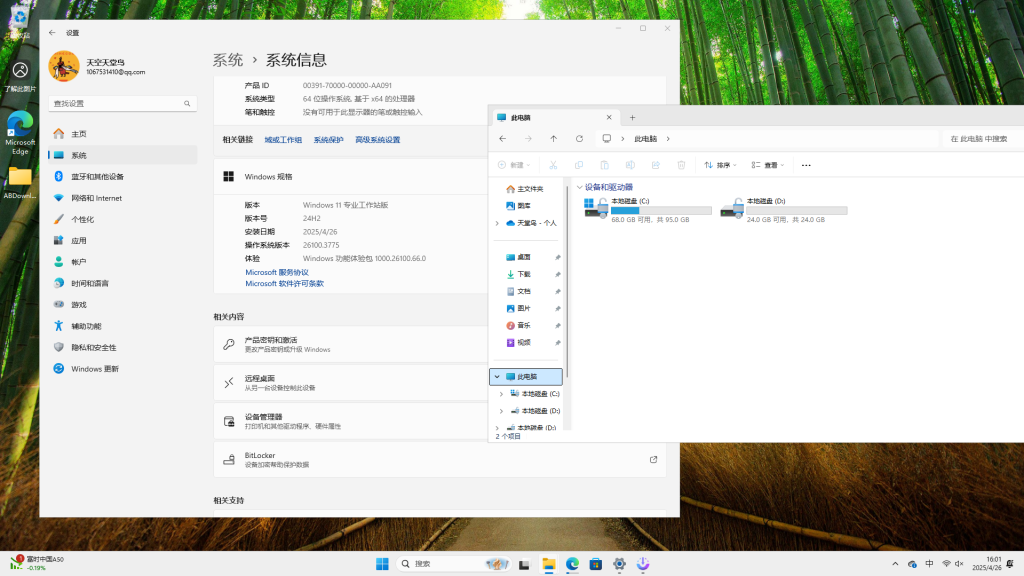Click the File Explorer back navigation arrow
Viewport: 1024px width, 576px height.
(x=502, y=138)
